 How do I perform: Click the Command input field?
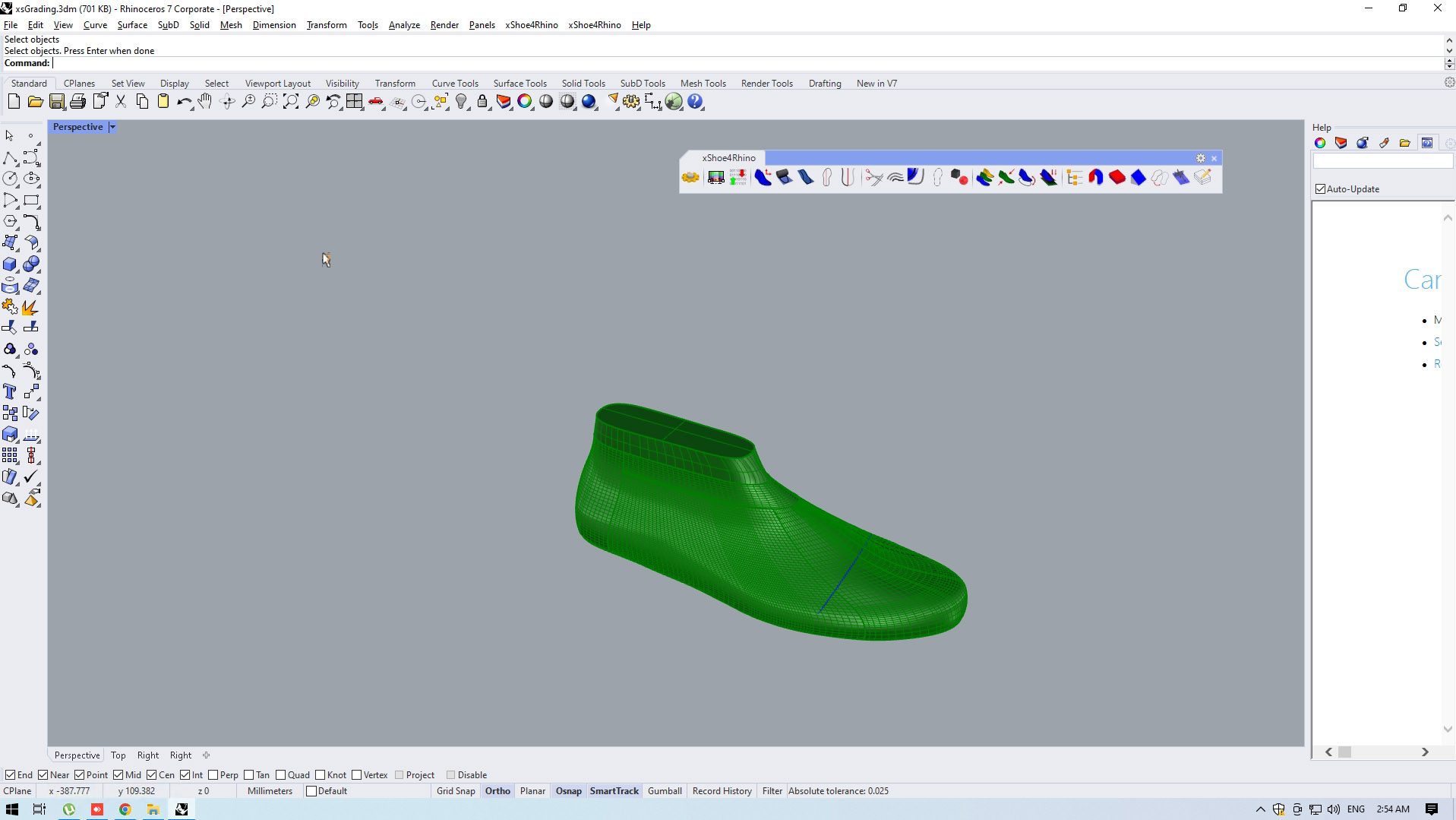[744, 63]
